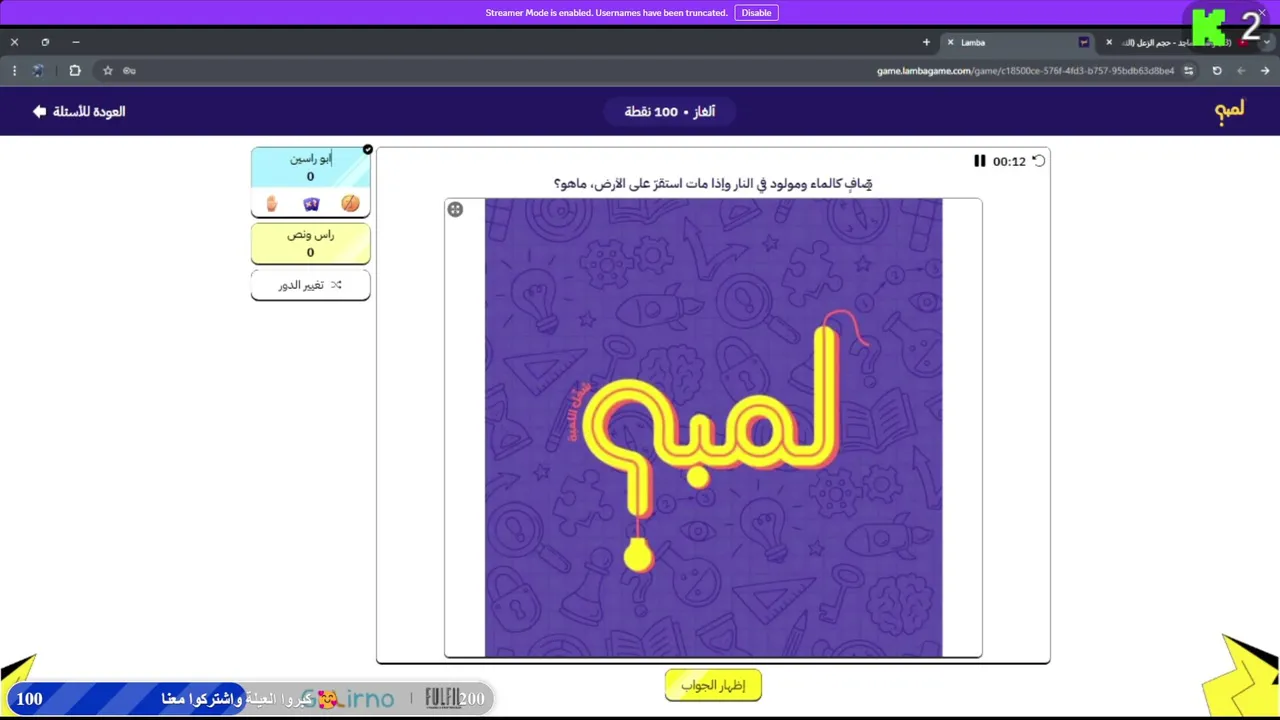
Task: Open the browser profile avatar
Action: pos(38,71)
